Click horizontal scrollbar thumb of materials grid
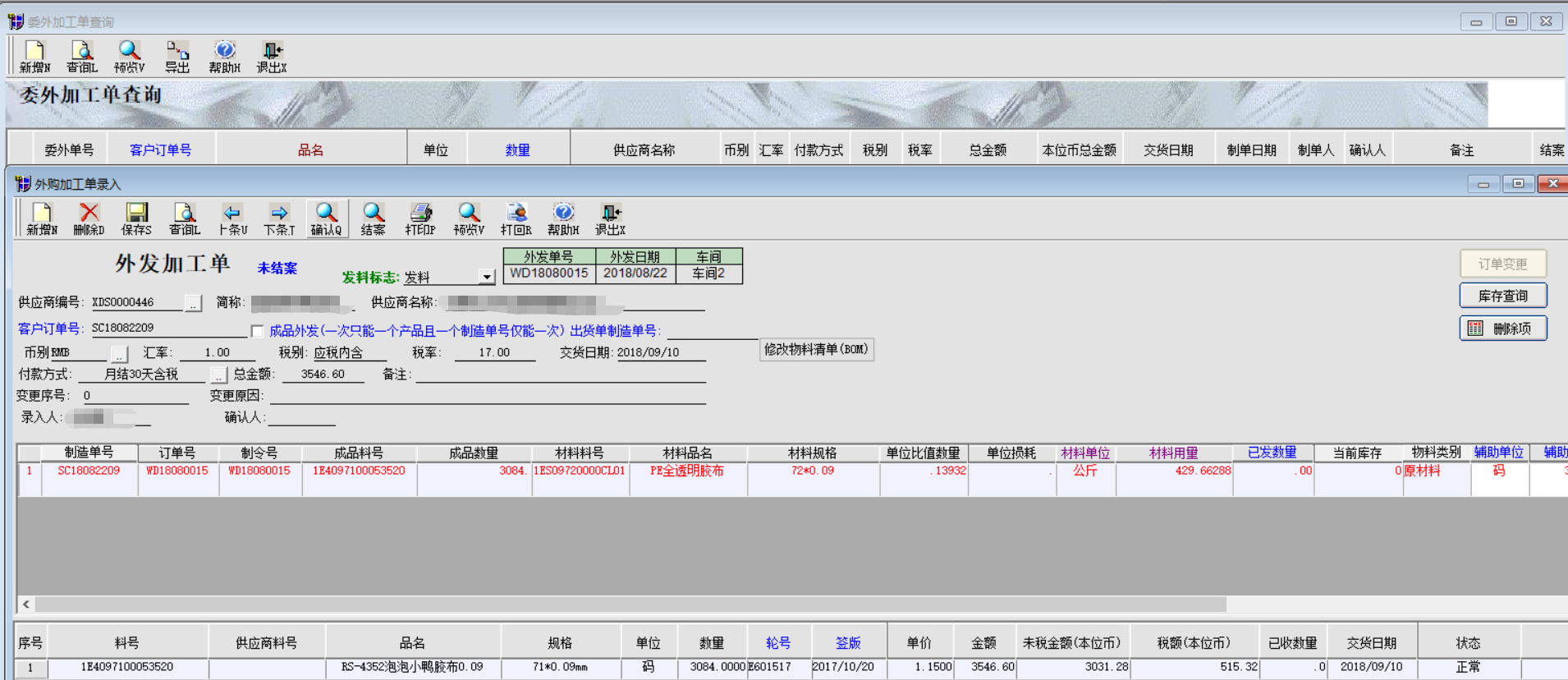This screenshot has width=1568, height=680. coord(630,604)
